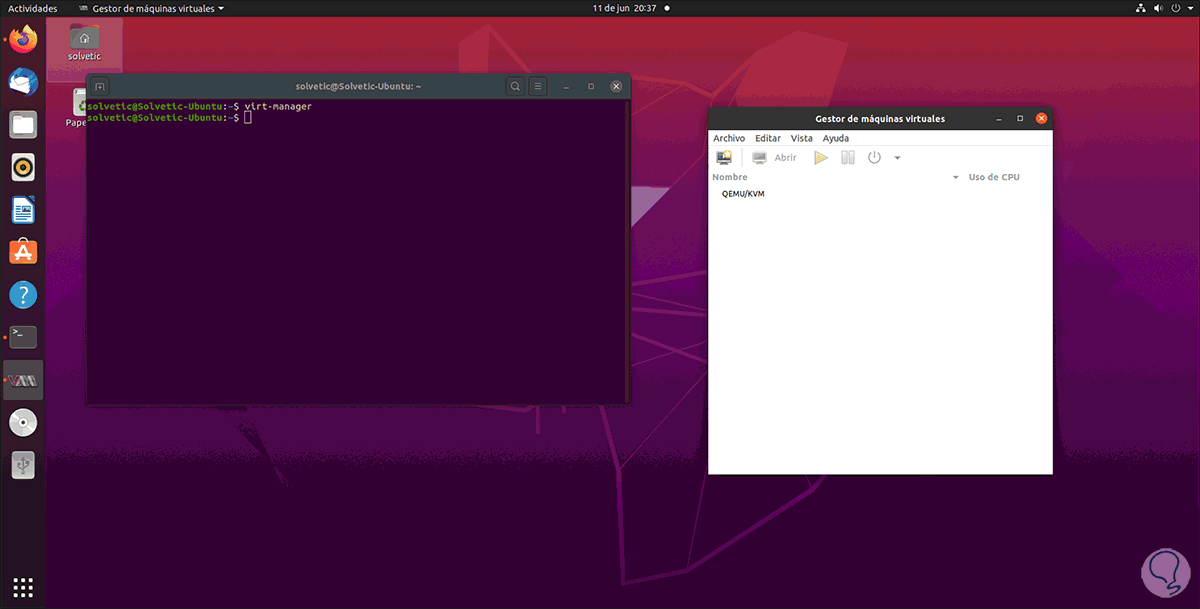
Task: Open the Nombre column sort arrow
Action: [955, 178]
